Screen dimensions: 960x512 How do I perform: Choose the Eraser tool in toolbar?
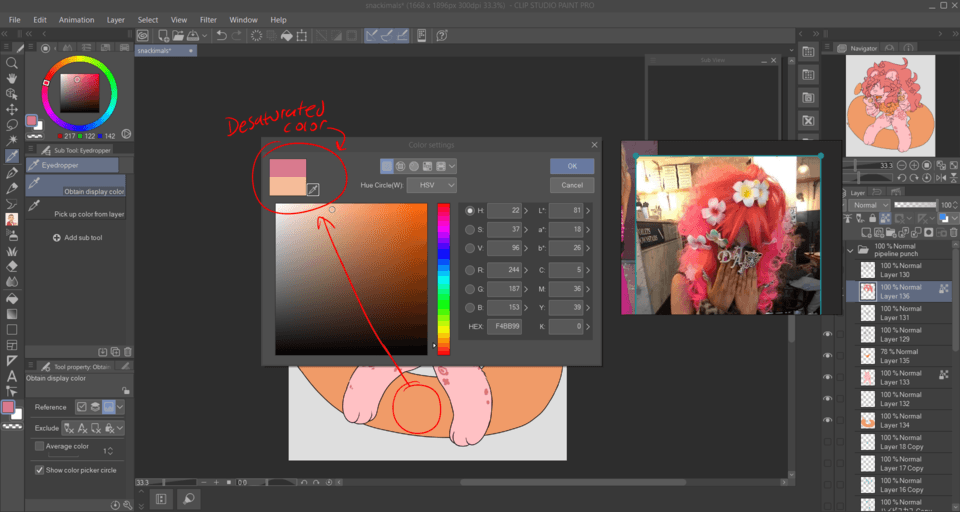pos(12,266)
